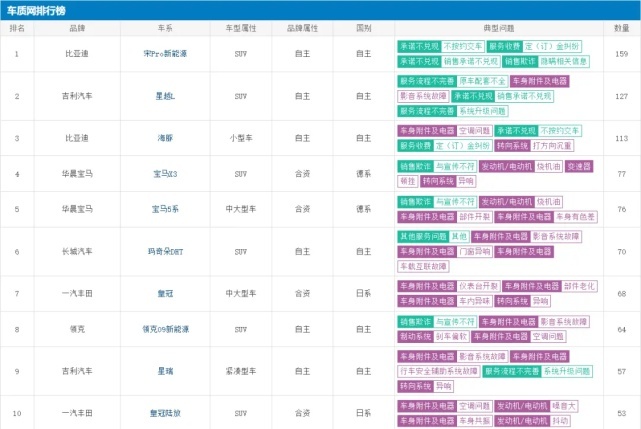Select the 典型问题 column header

[499, 28]
